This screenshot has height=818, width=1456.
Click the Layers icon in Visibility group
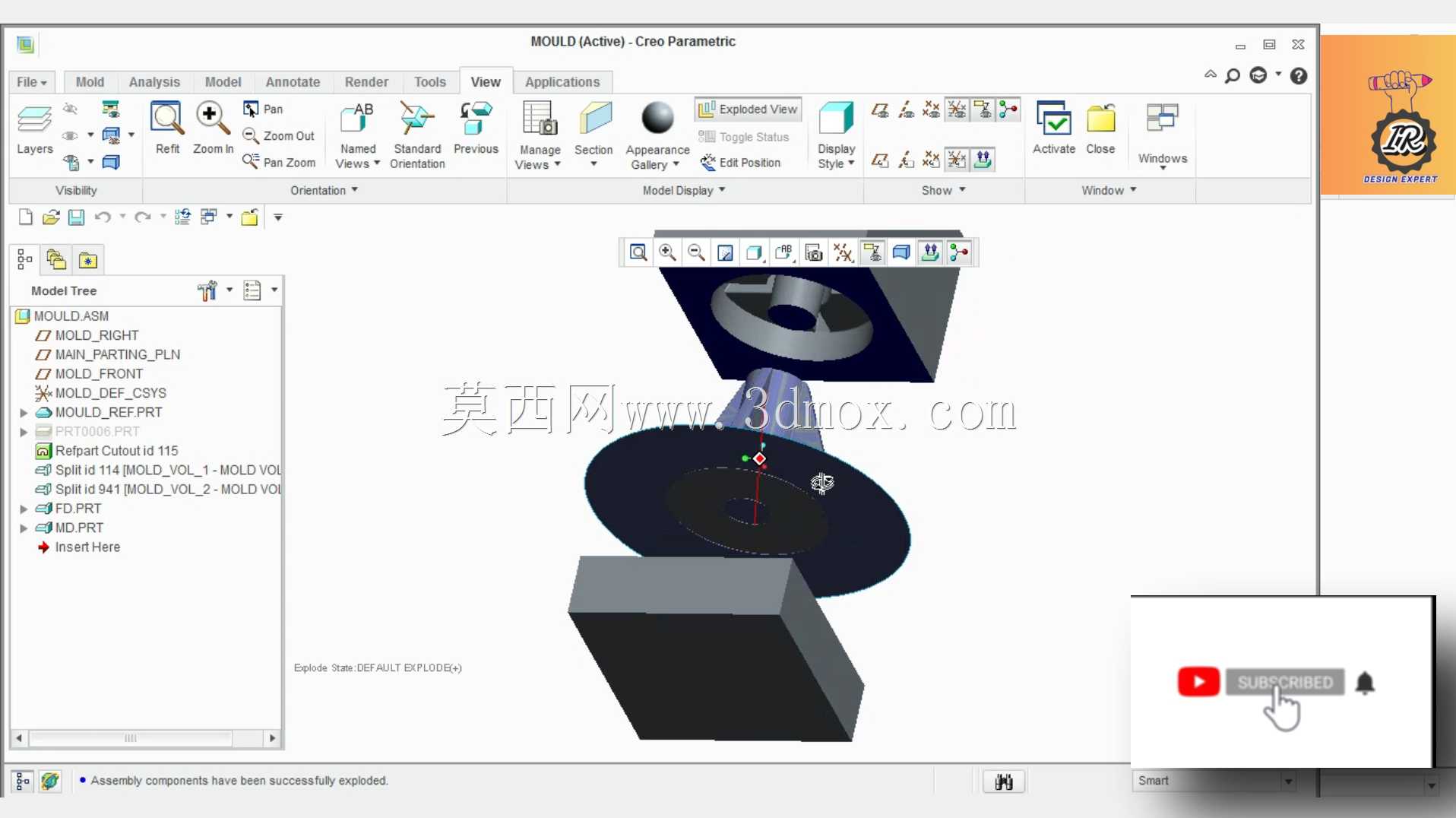[x=35, y=119]
